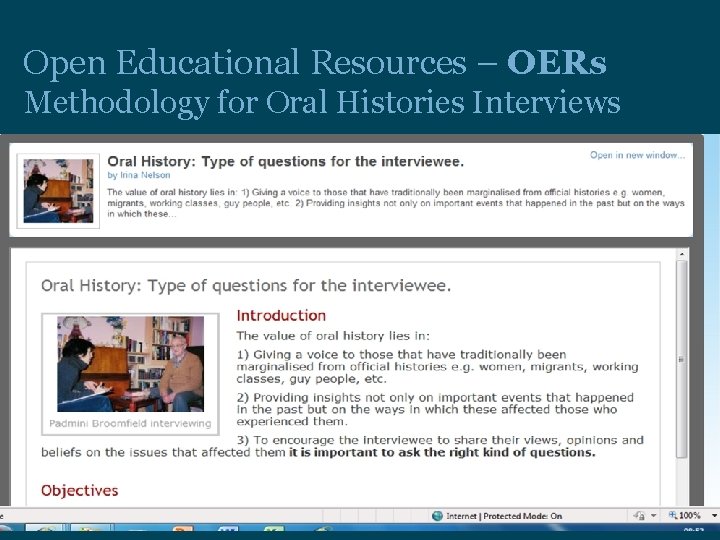Open the 'Open in new window...' link
This screenshot has height=540, width=720.
point(637,155)
